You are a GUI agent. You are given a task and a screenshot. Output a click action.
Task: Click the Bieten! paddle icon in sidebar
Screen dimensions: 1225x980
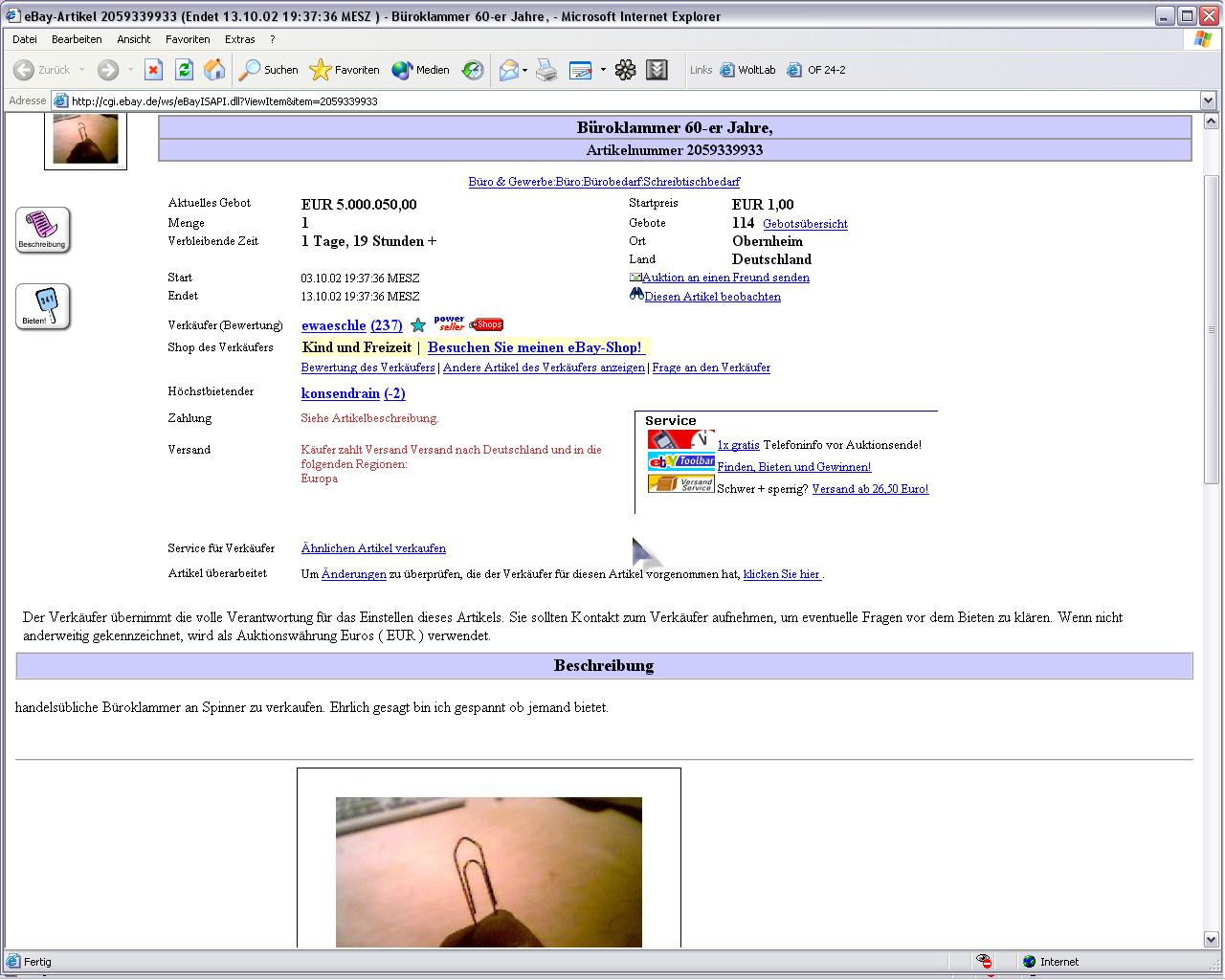pos(43,307)
